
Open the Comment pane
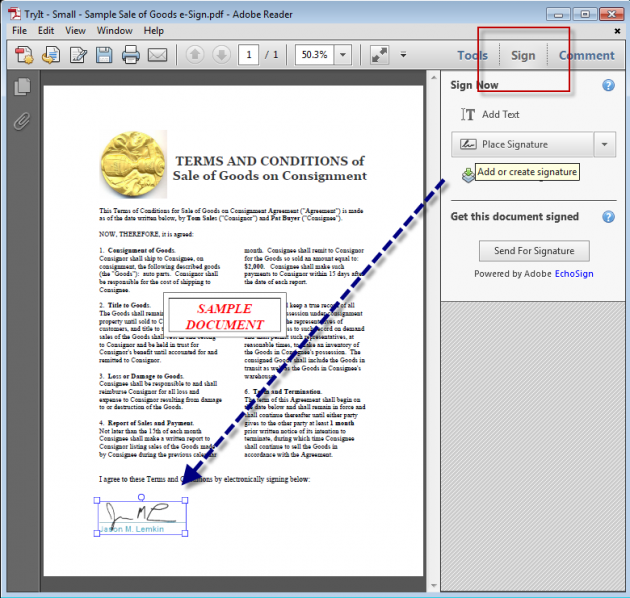586,56
